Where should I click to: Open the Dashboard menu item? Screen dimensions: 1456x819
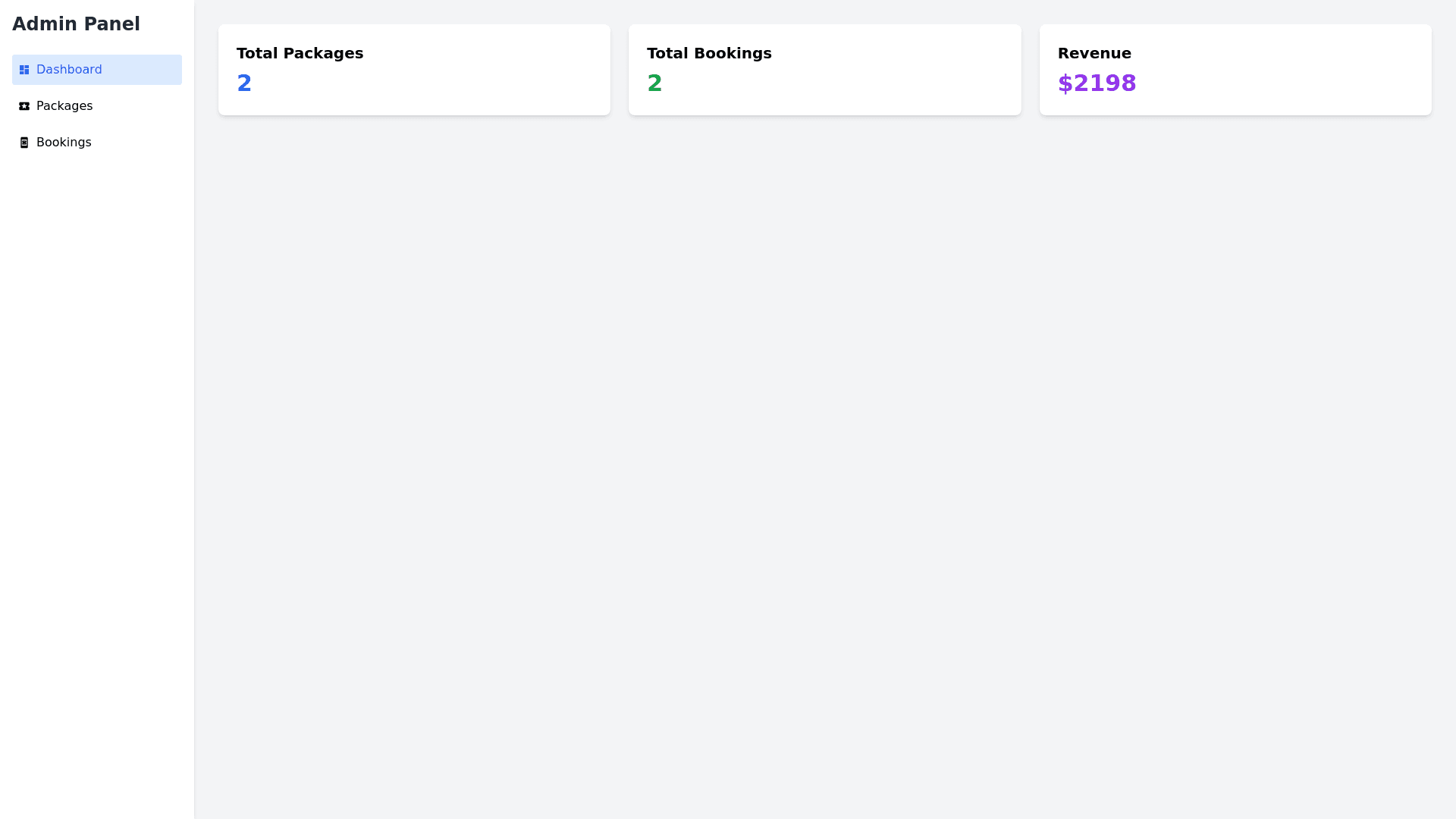[x=69, y=70]
